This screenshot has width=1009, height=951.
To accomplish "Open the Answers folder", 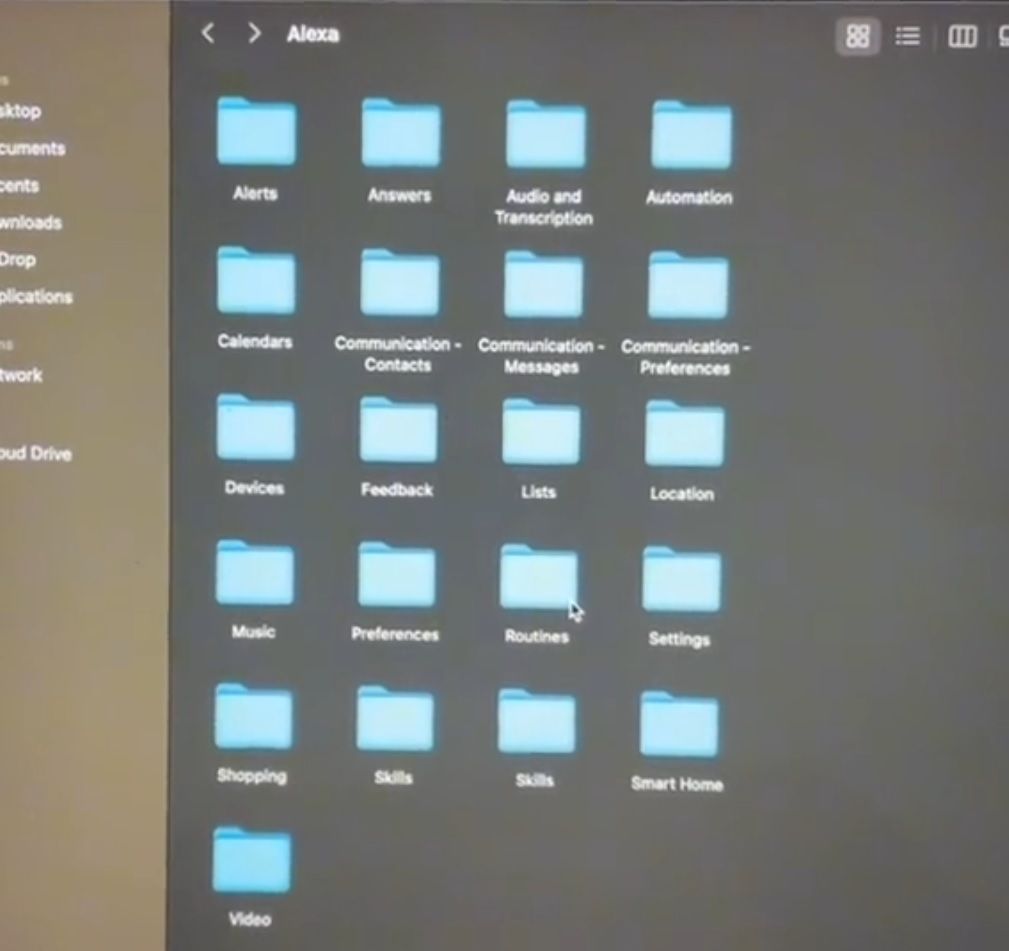I will [401, 133].
